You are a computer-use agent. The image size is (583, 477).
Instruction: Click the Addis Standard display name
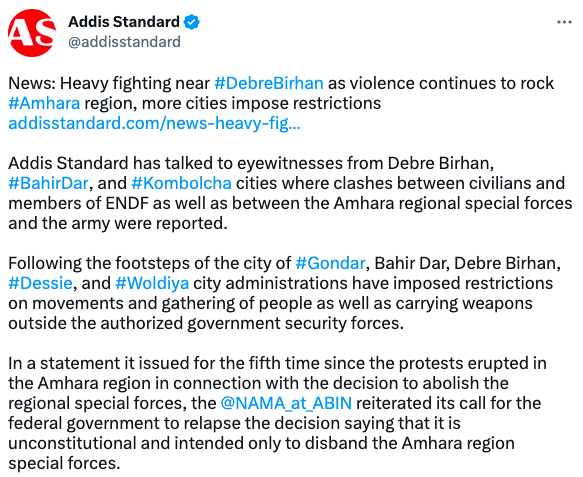click(x=124, y=22)
